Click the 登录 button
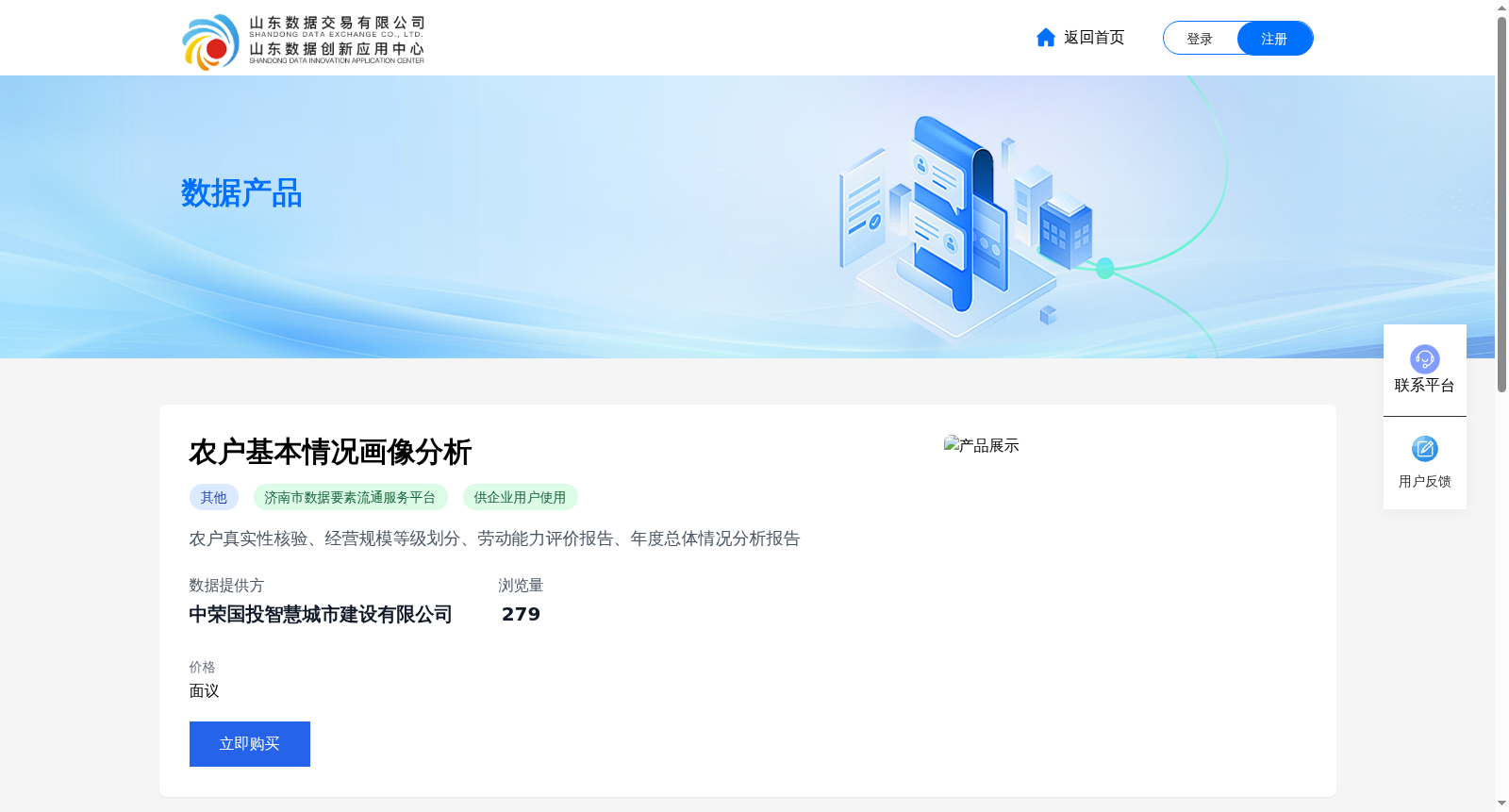The image size is (1509, 812). (x=1200, y=39)
